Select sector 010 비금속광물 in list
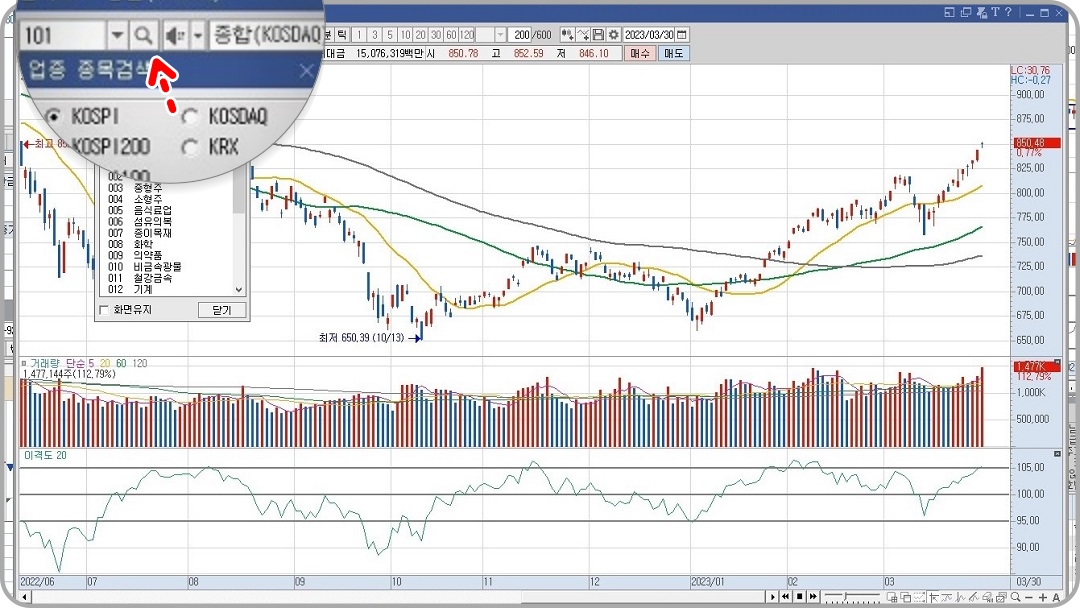The height and width of the screenshot is (608, 1080). click(x=169, y=266)
